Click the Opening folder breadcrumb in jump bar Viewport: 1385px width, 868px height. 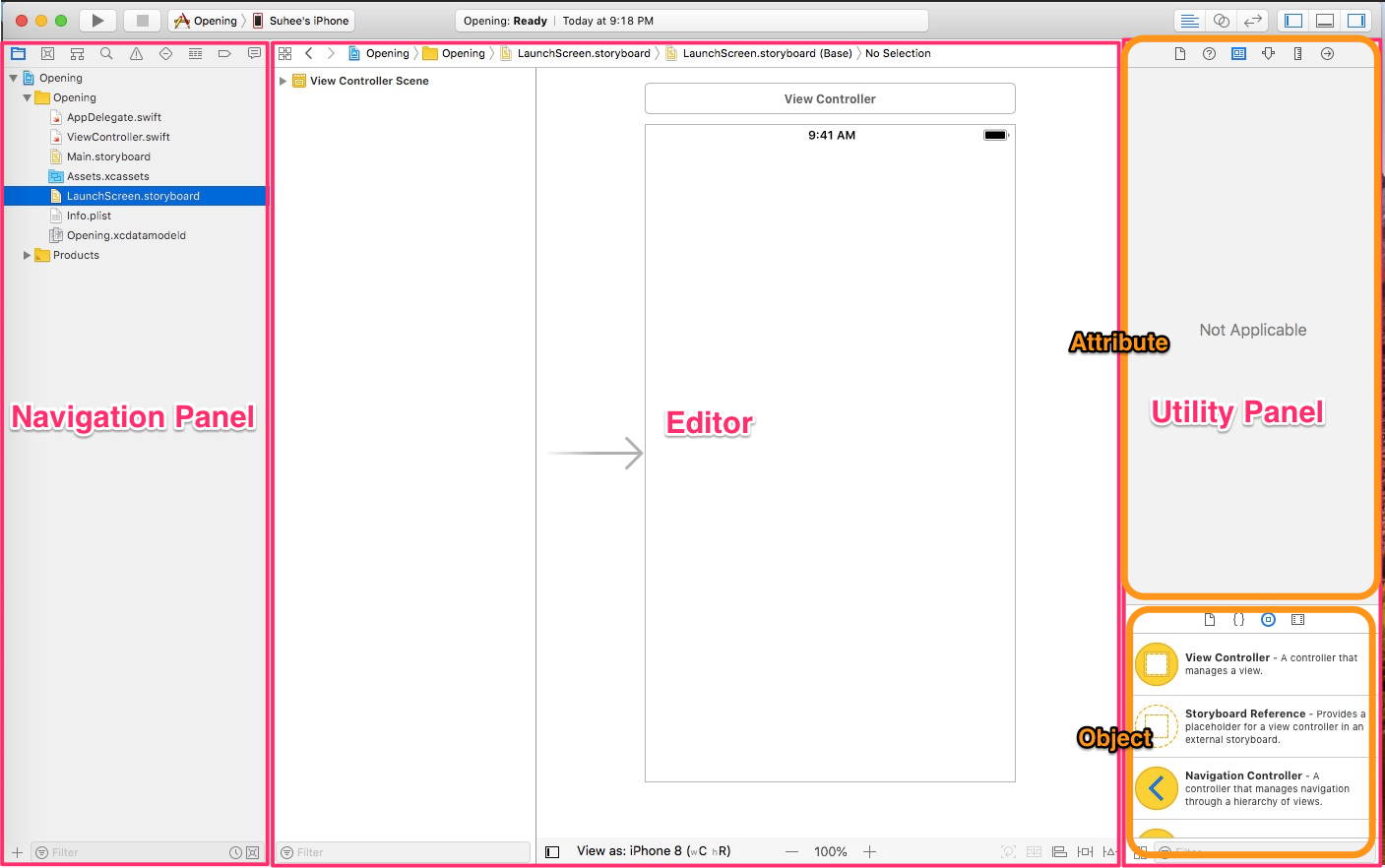tap(454, 53)
